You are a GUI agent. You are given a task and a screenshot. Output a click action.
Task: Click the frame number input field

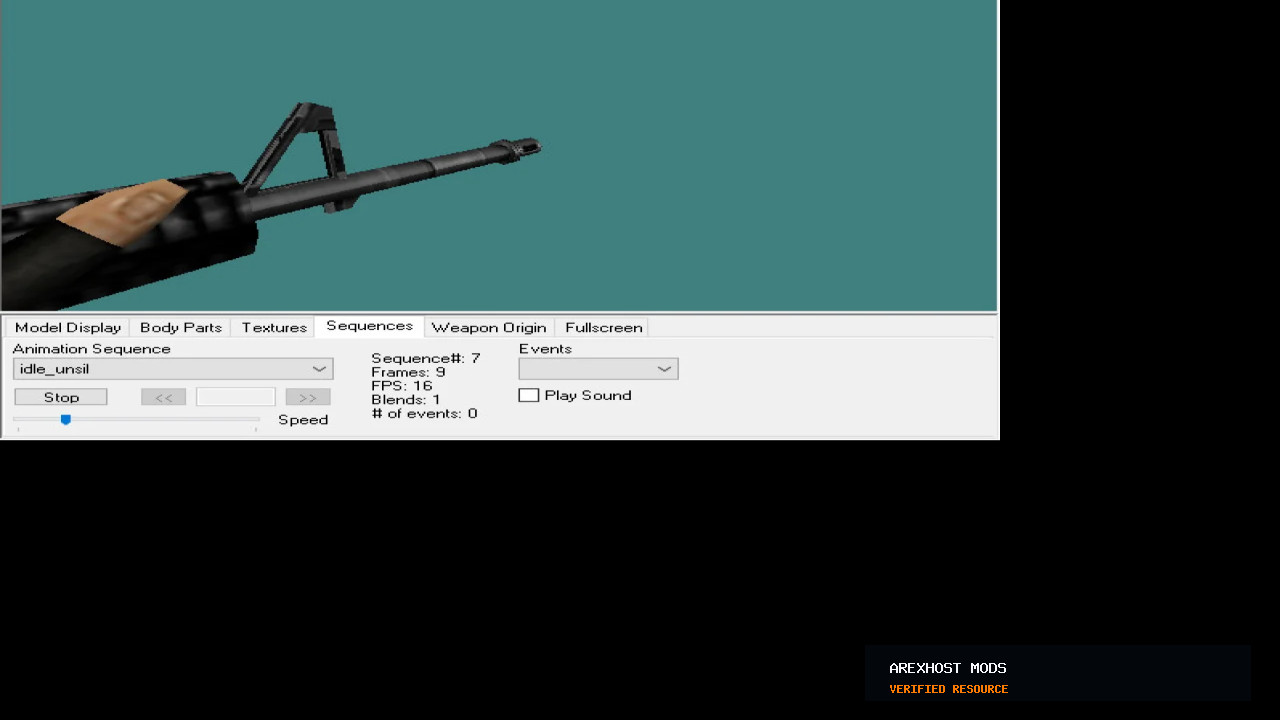[236, 397]
